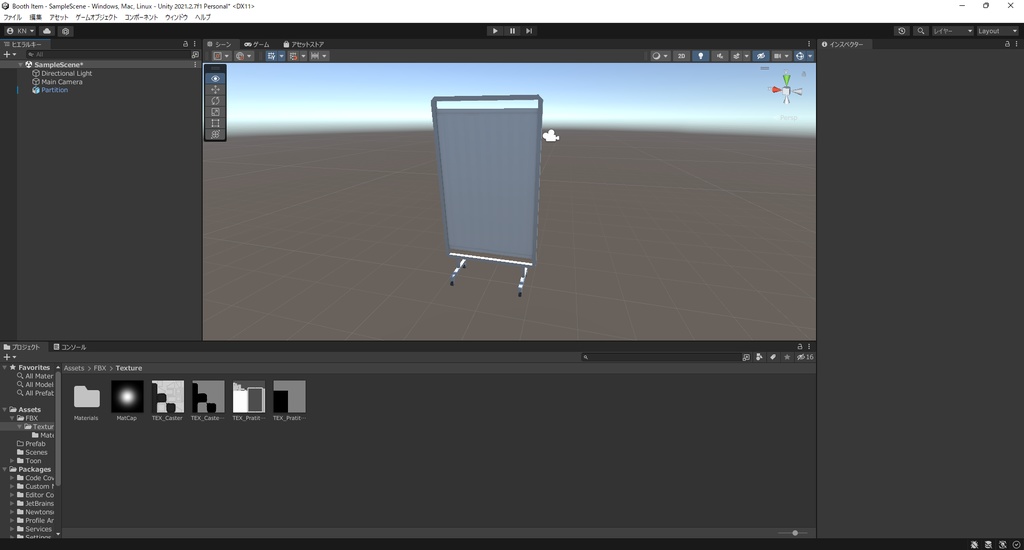Toggle scene lighting bulb button
The height and width of the screenshot is (550, 1024).
click(x=701, y=56)
